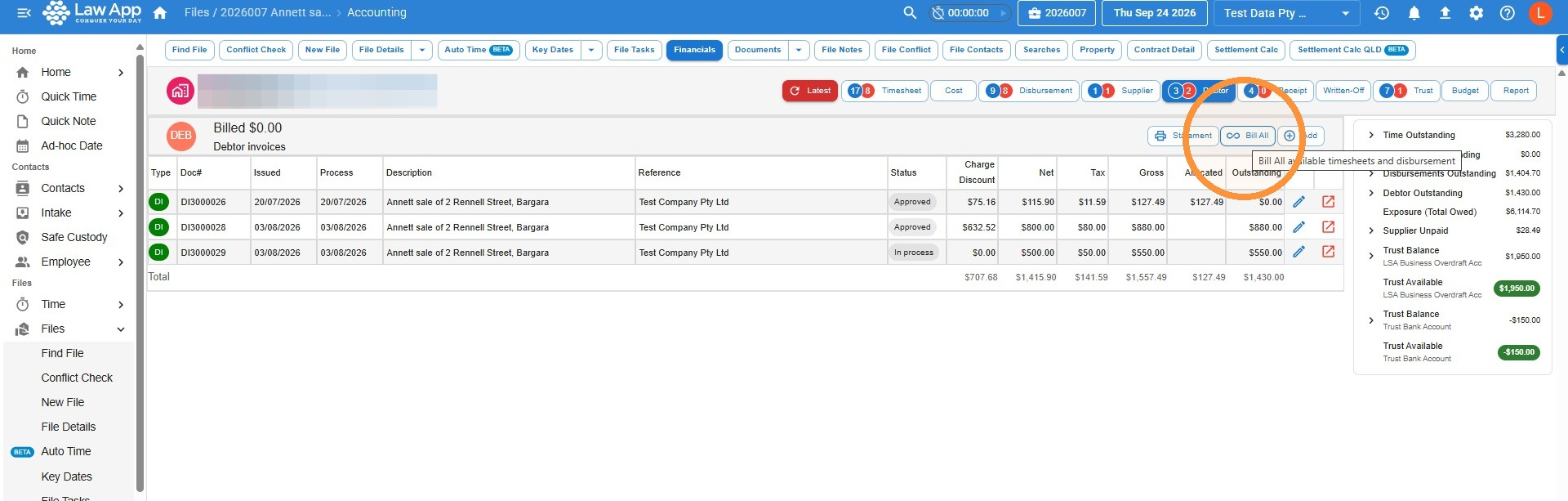
Task: Expand the File Details dropdown arrow
Action: [x=422, y=50]
